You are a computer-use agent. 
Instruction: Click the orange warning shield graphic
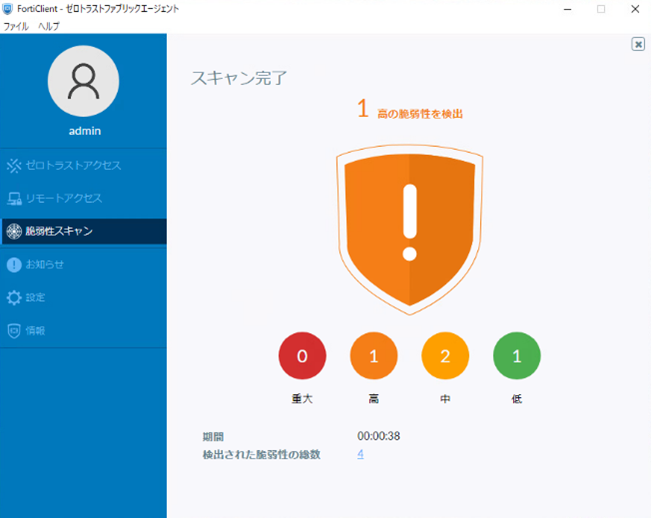point(409,230)
